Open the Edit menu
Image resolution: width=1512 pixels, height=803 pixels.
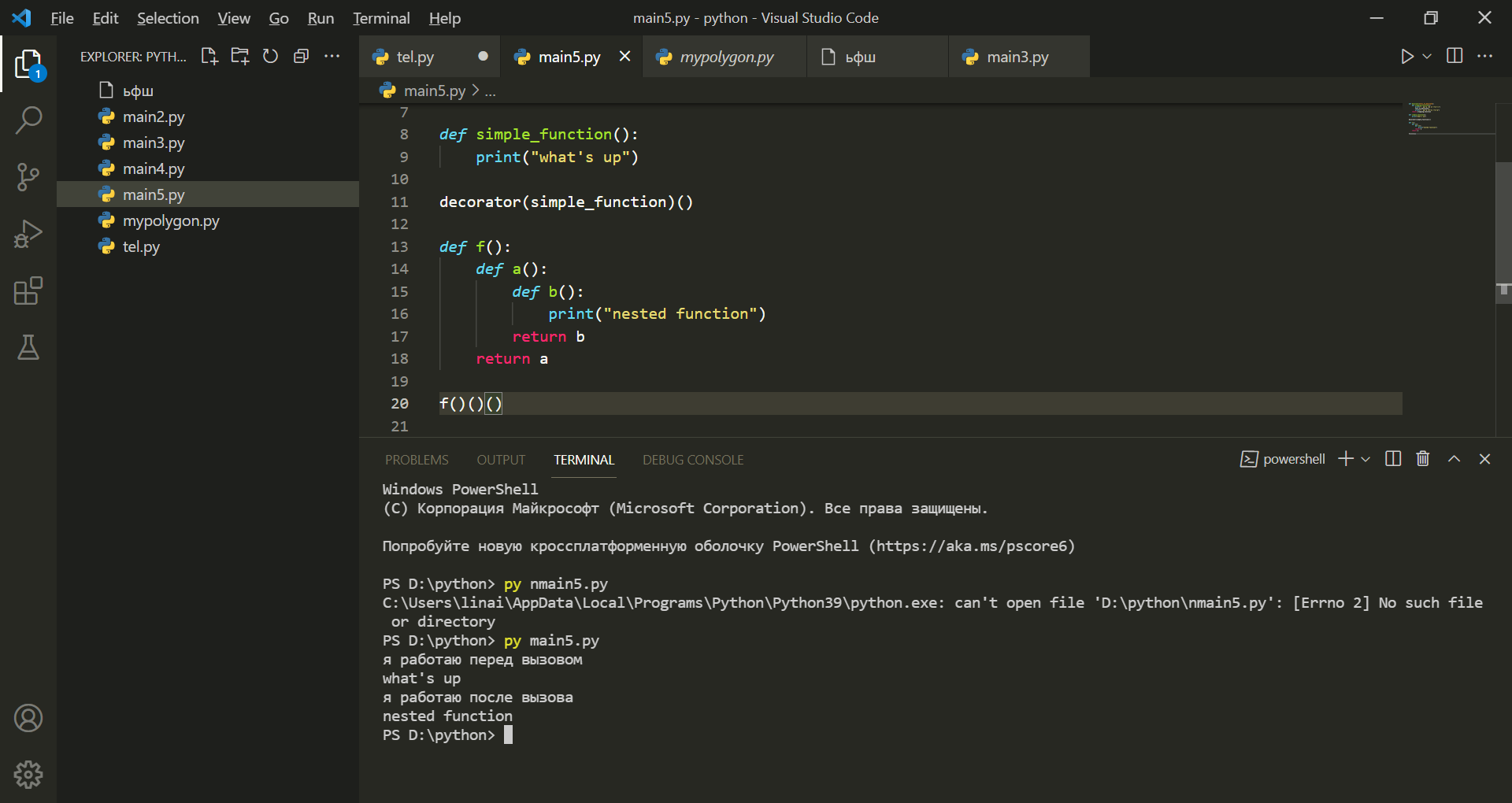pyautogui.click(x=106, y=18)
